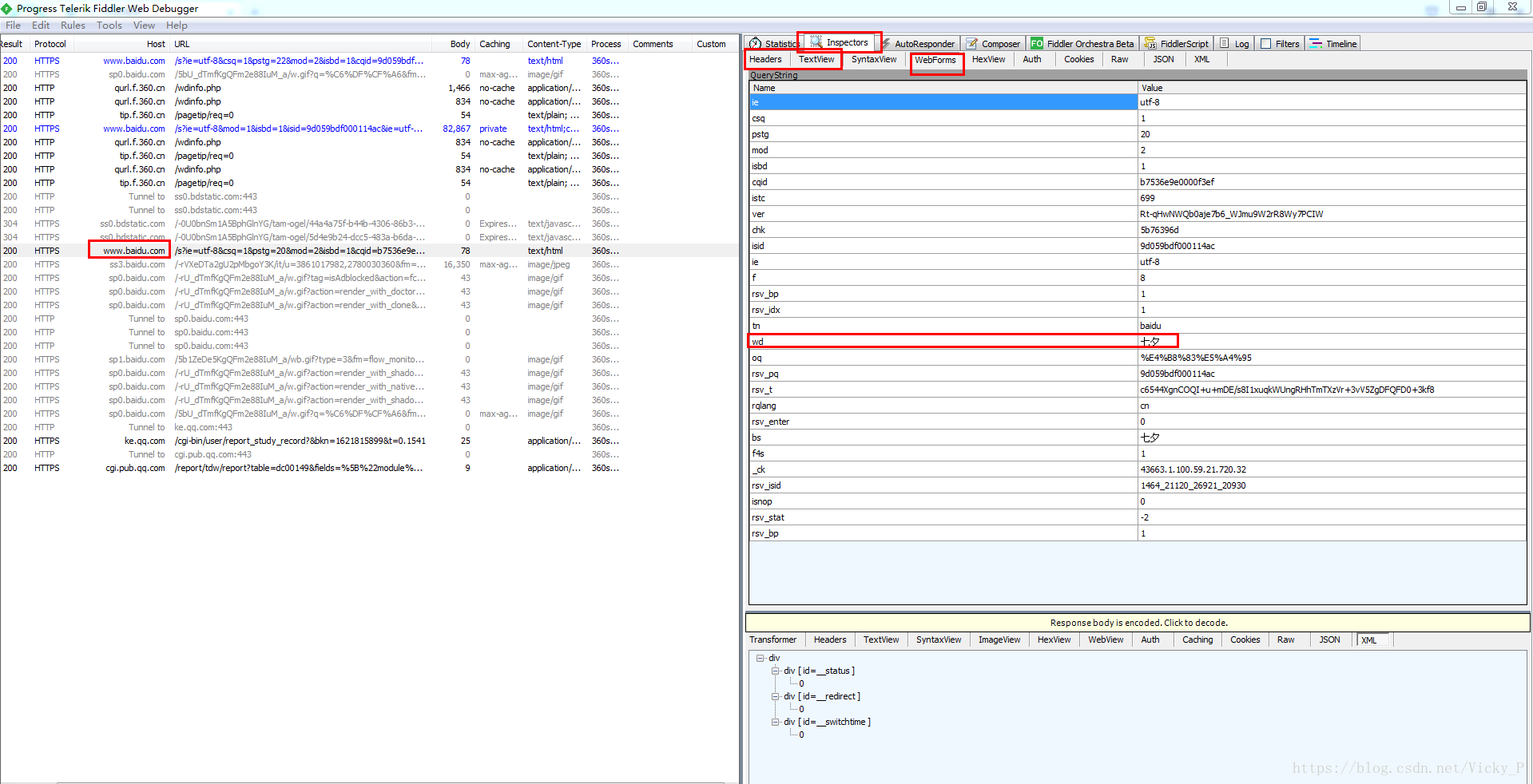This screenshot has height=784, width=1533.
Task: Collapse the div [id=__redirect] node
Action: (x=775, y=696)
